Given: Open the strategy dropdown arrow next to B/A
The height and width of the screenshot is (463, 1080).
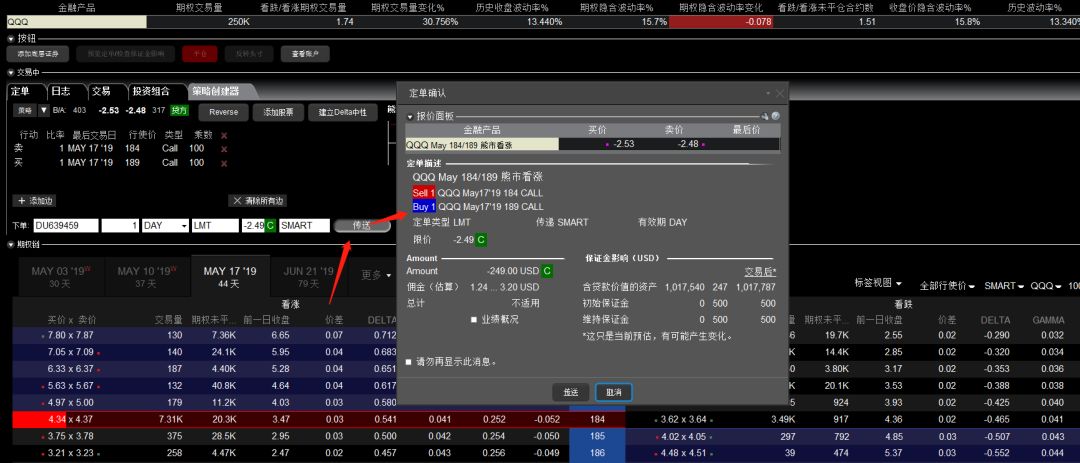Looking at the screenshot, I should tap(43, 110).
